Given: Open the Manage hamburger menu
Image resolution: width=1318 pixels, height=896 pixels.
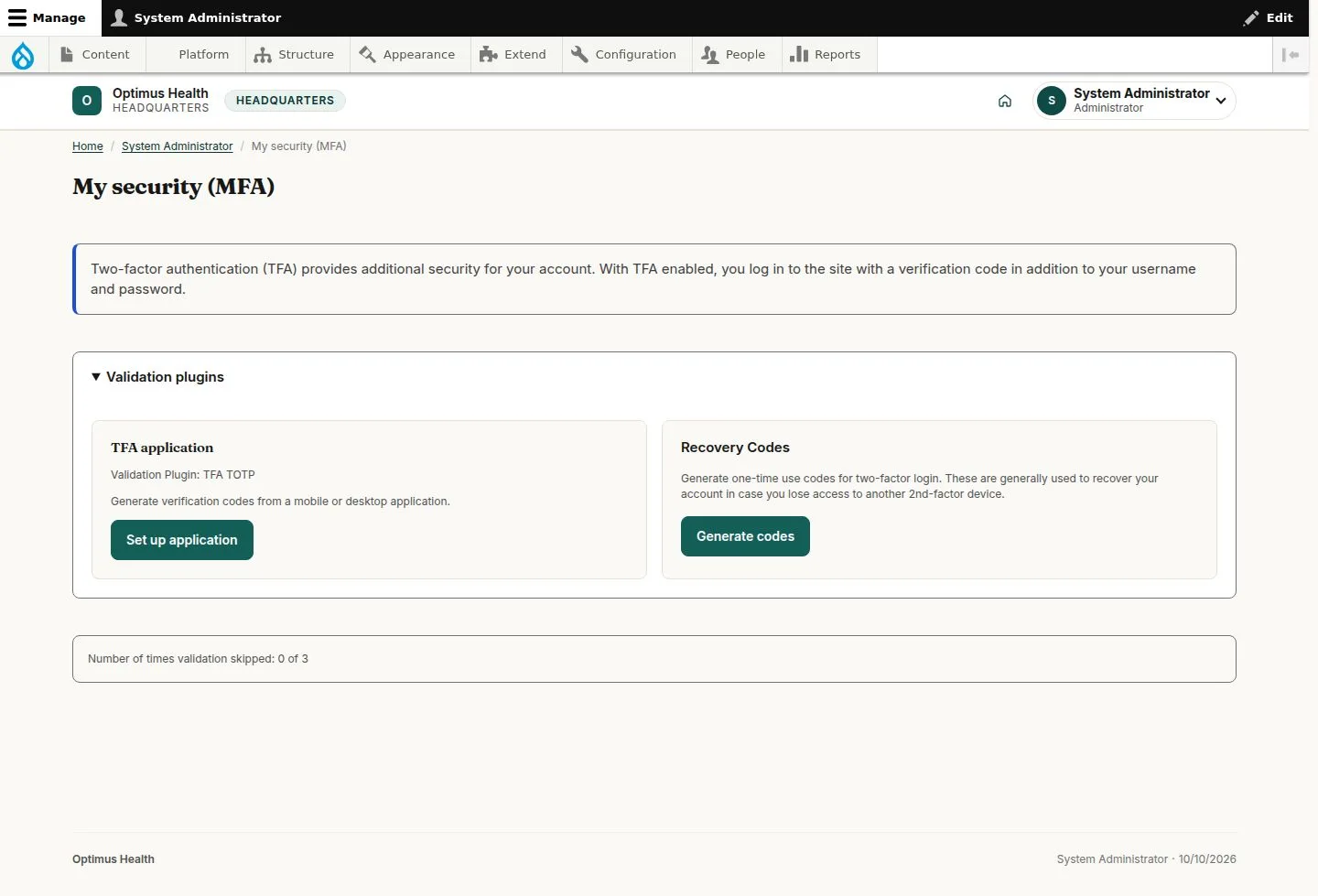Looking at the screenshot, I should coord(47,17).
